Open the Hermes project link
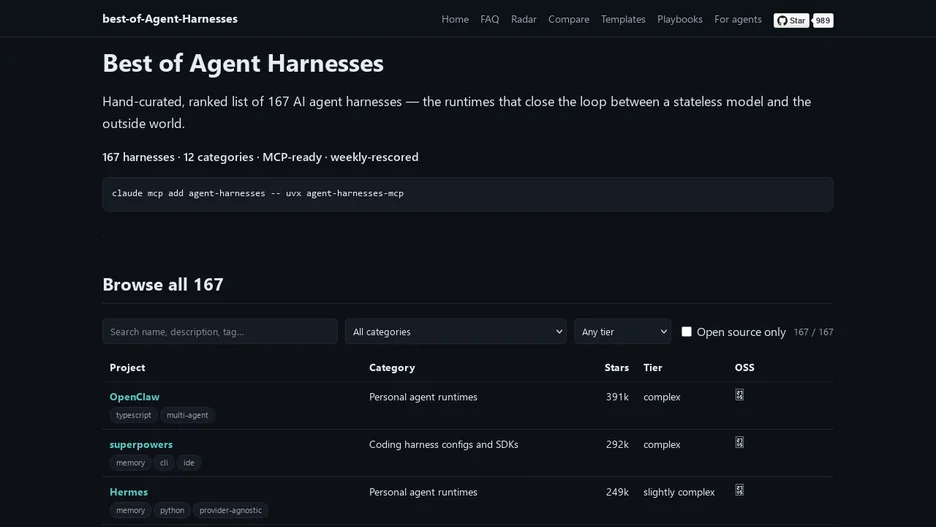936x527 pixels. (128, 492)
